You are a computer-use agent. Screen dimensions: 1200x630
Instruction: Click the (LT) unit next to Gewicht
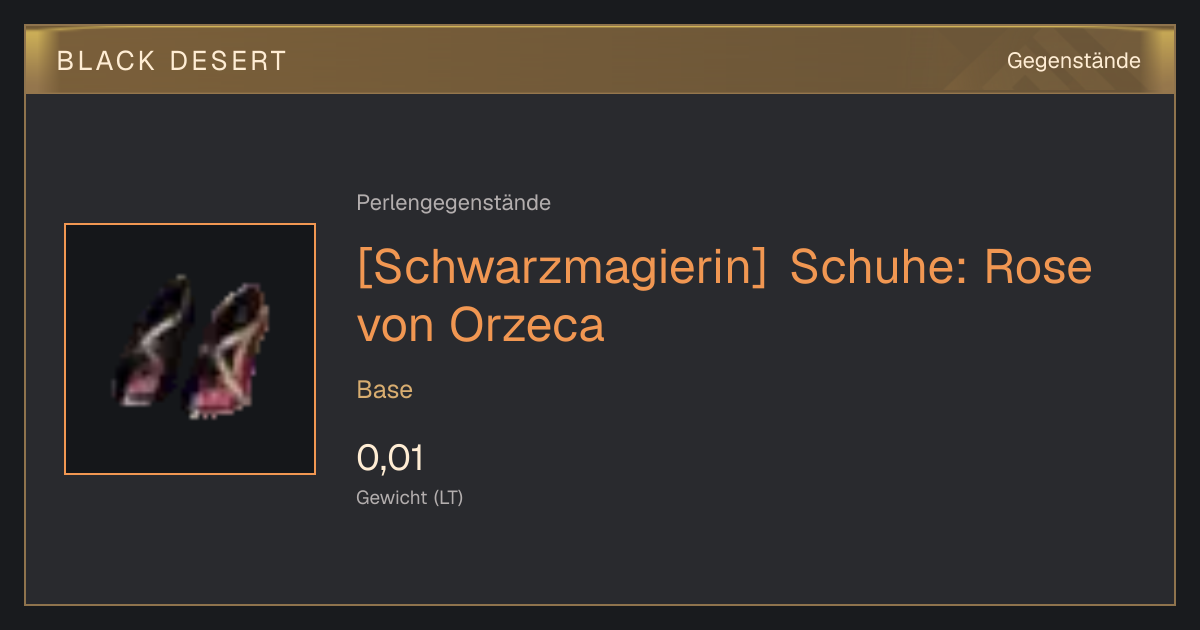(448, 497)
